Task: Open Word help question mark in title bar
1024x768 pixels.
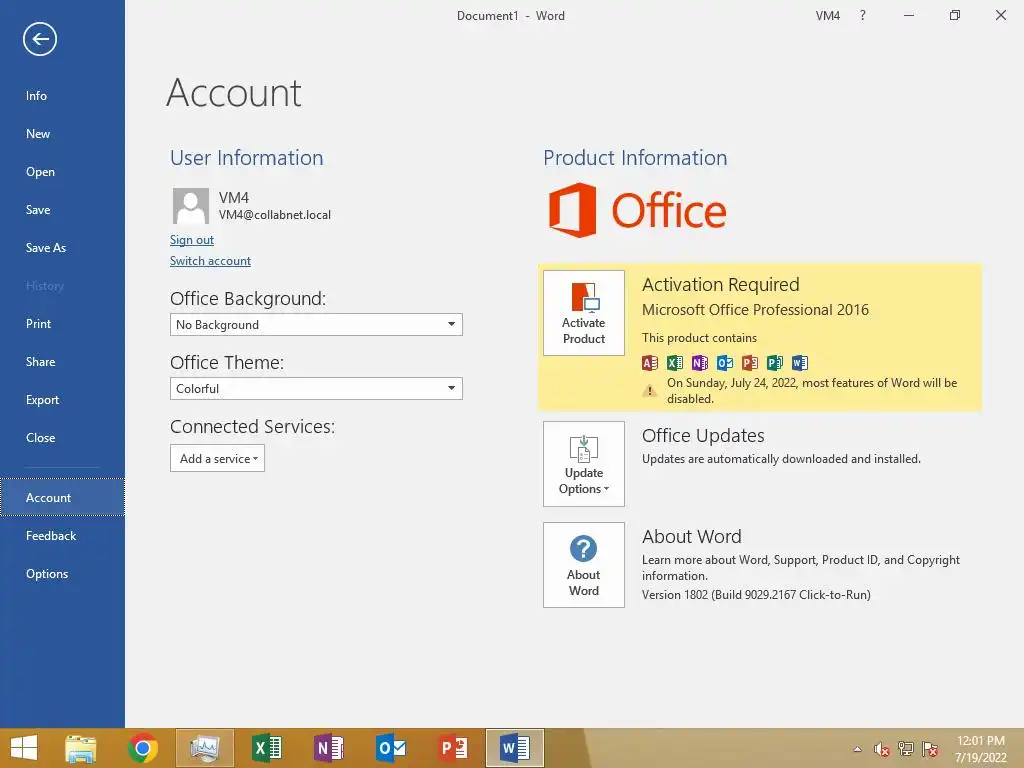Action: coord(863,15)
